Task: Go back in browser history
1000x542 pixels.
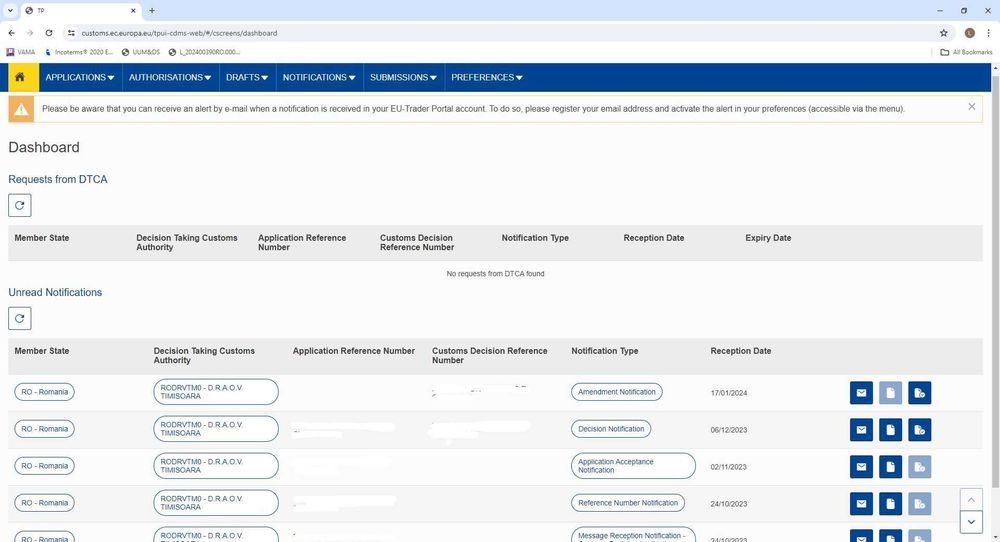Action: pos(11,33)
